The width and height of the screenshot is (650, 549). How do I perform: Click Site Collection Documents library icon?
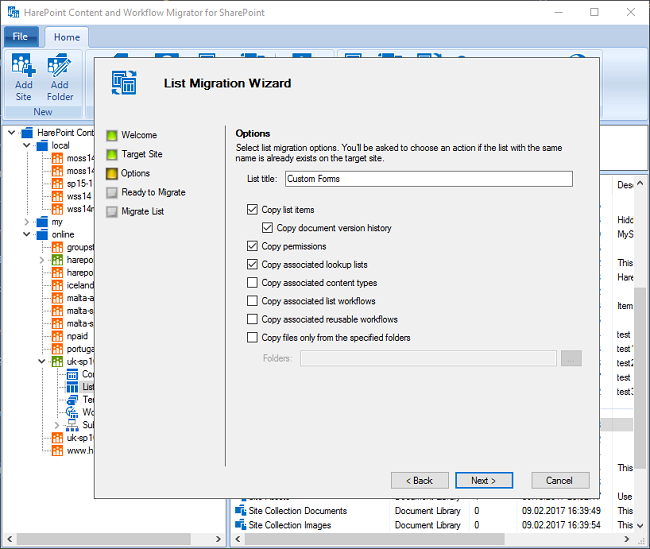coord(240,510)
